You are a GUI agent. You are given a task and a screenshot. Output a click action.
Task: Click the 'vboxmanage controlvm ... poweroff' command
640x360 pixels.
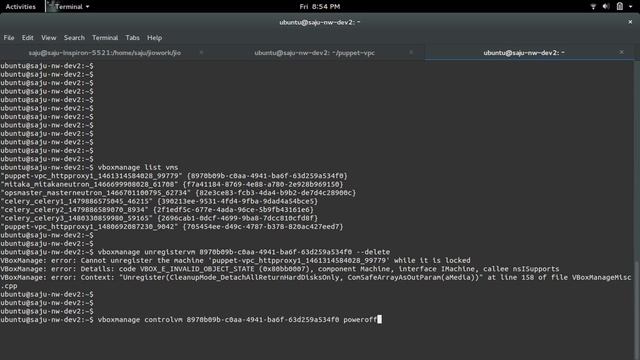(237, 320)
